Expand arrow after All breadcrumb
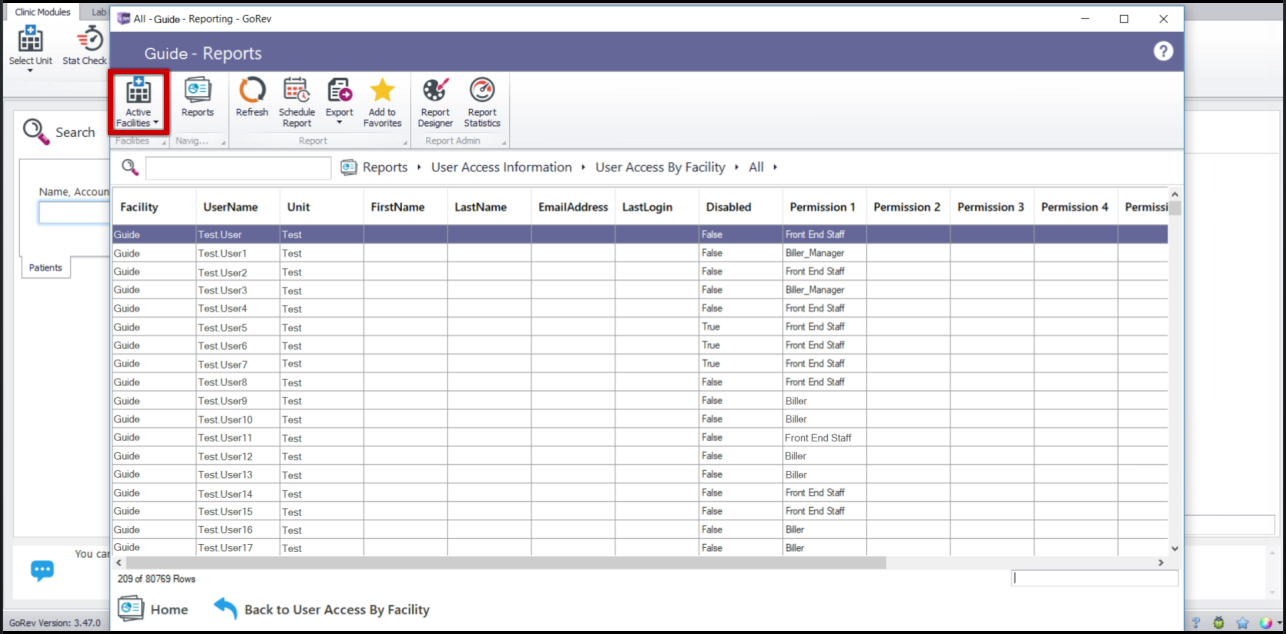 tap(775, 168)
